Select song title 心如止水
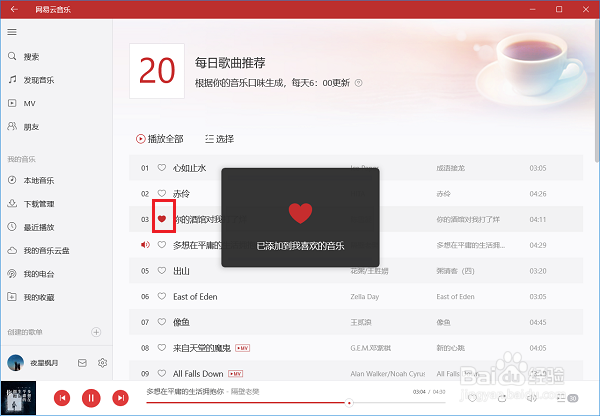This screenshot has height=416, width=600. click(189, 168)
